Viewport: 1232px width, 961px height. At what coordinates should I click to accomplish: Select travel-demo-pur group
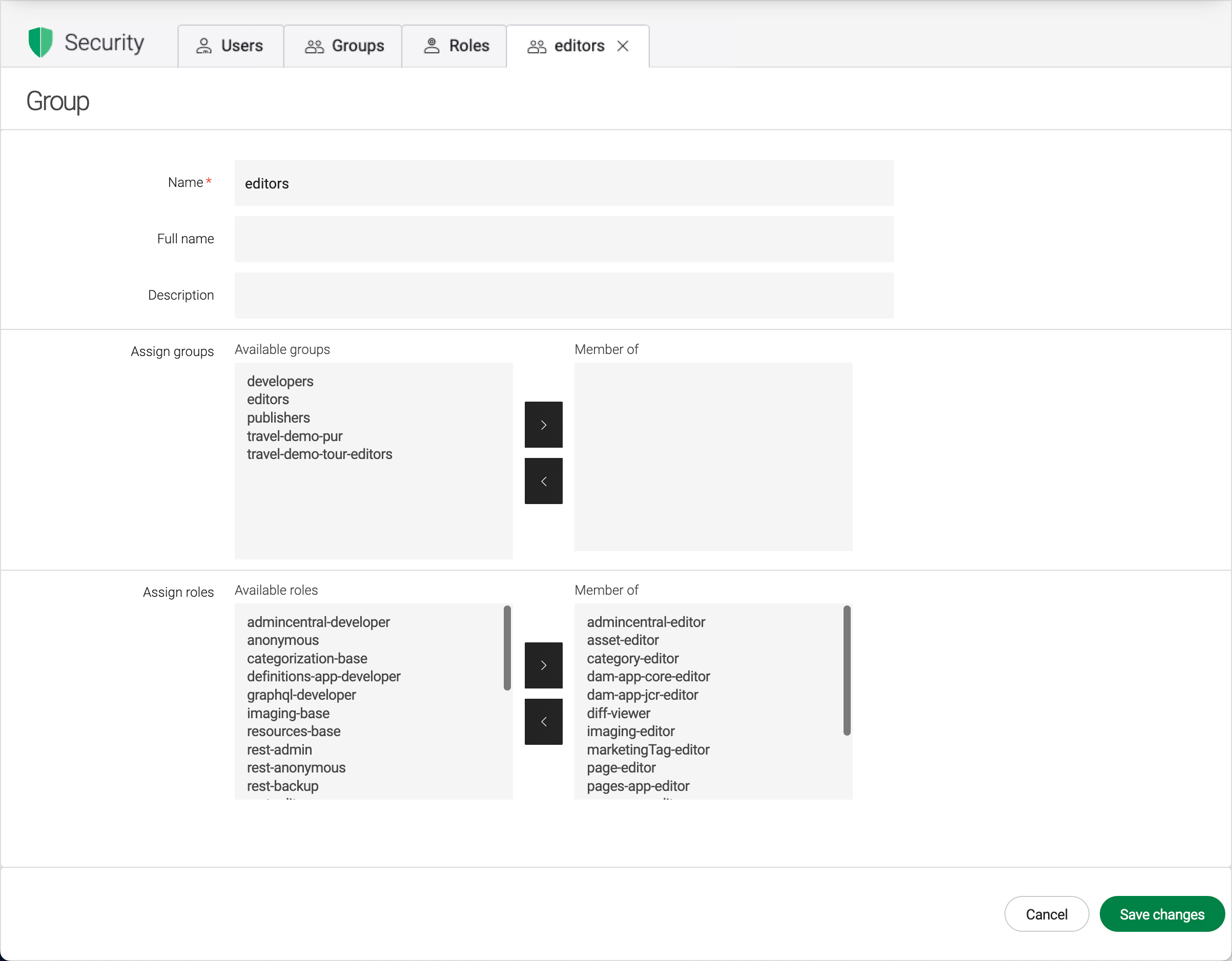pos(295,436)
